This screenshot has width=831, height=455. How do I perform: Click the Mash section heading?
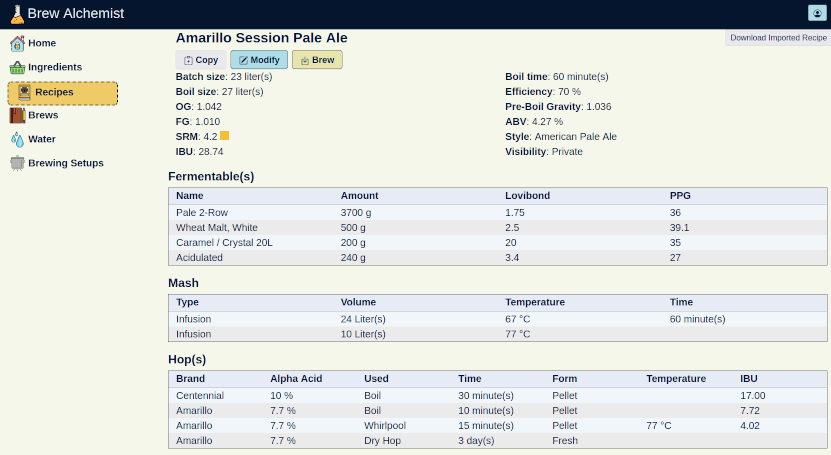click(x=183, y=283)
